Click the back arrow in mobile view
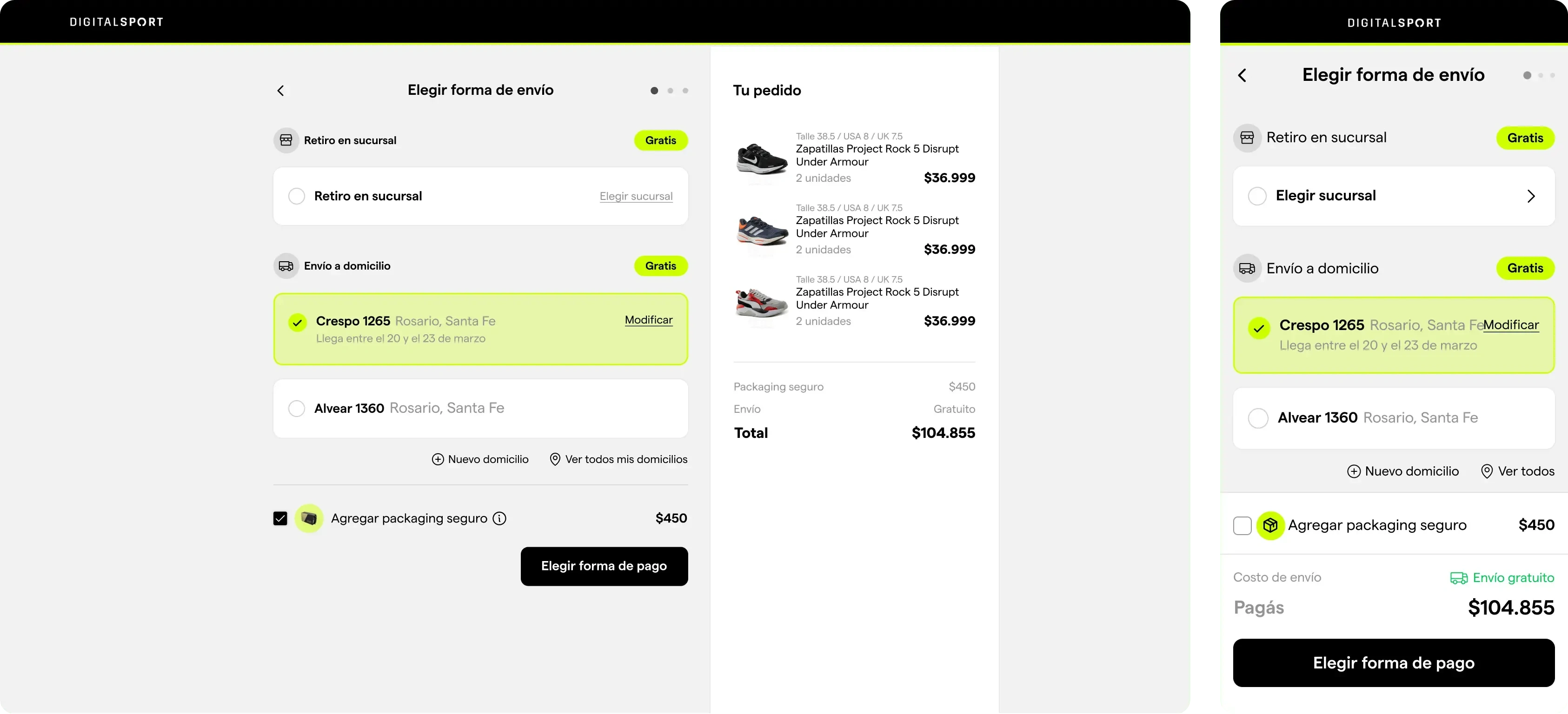 point(1242,75)
